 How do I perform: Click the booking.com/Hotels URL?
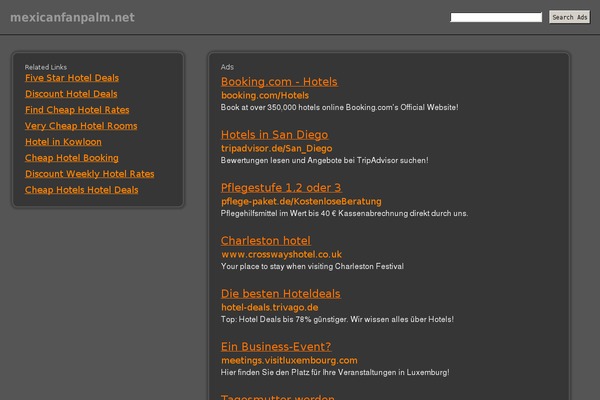click(265, 95)
